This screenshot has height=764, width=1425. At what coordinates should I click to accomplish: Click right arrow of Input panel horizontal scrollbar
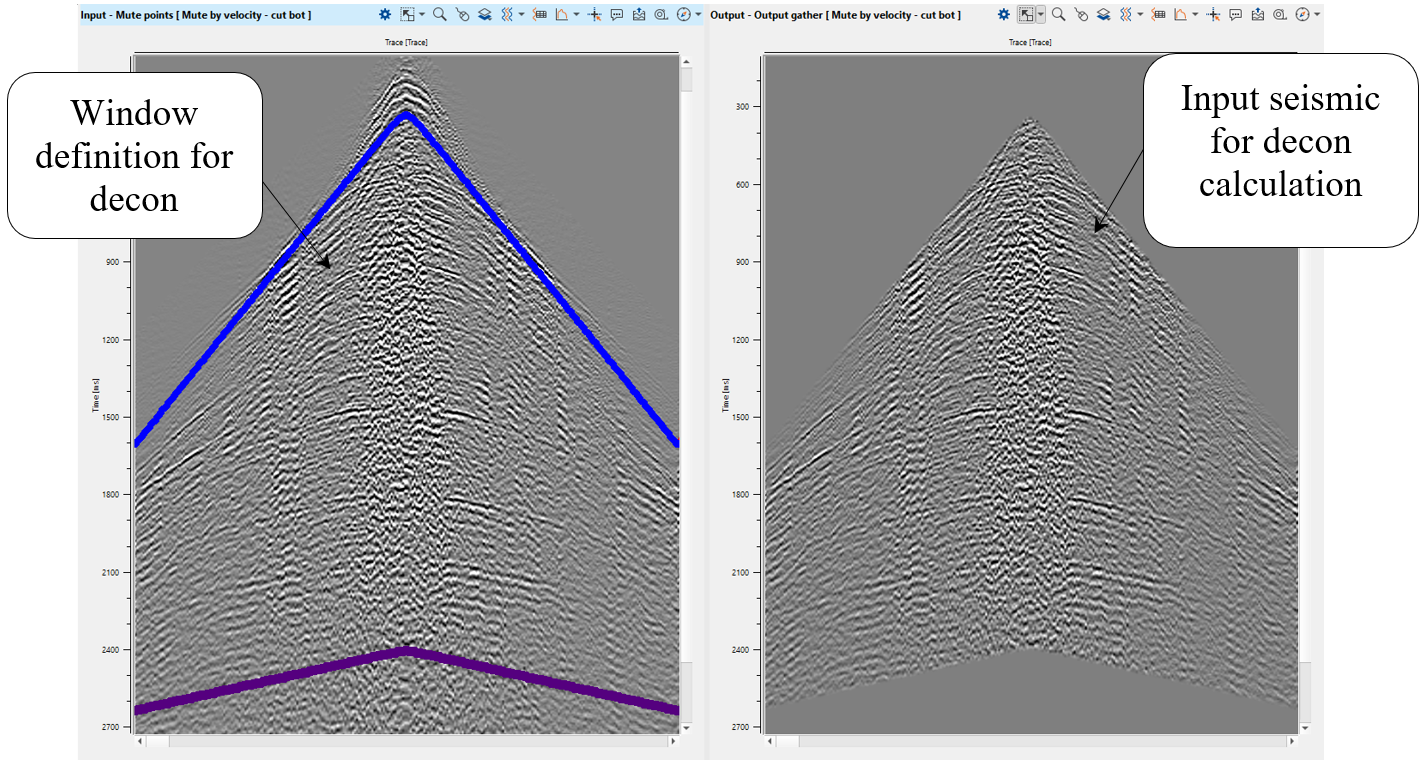(672, 742)
